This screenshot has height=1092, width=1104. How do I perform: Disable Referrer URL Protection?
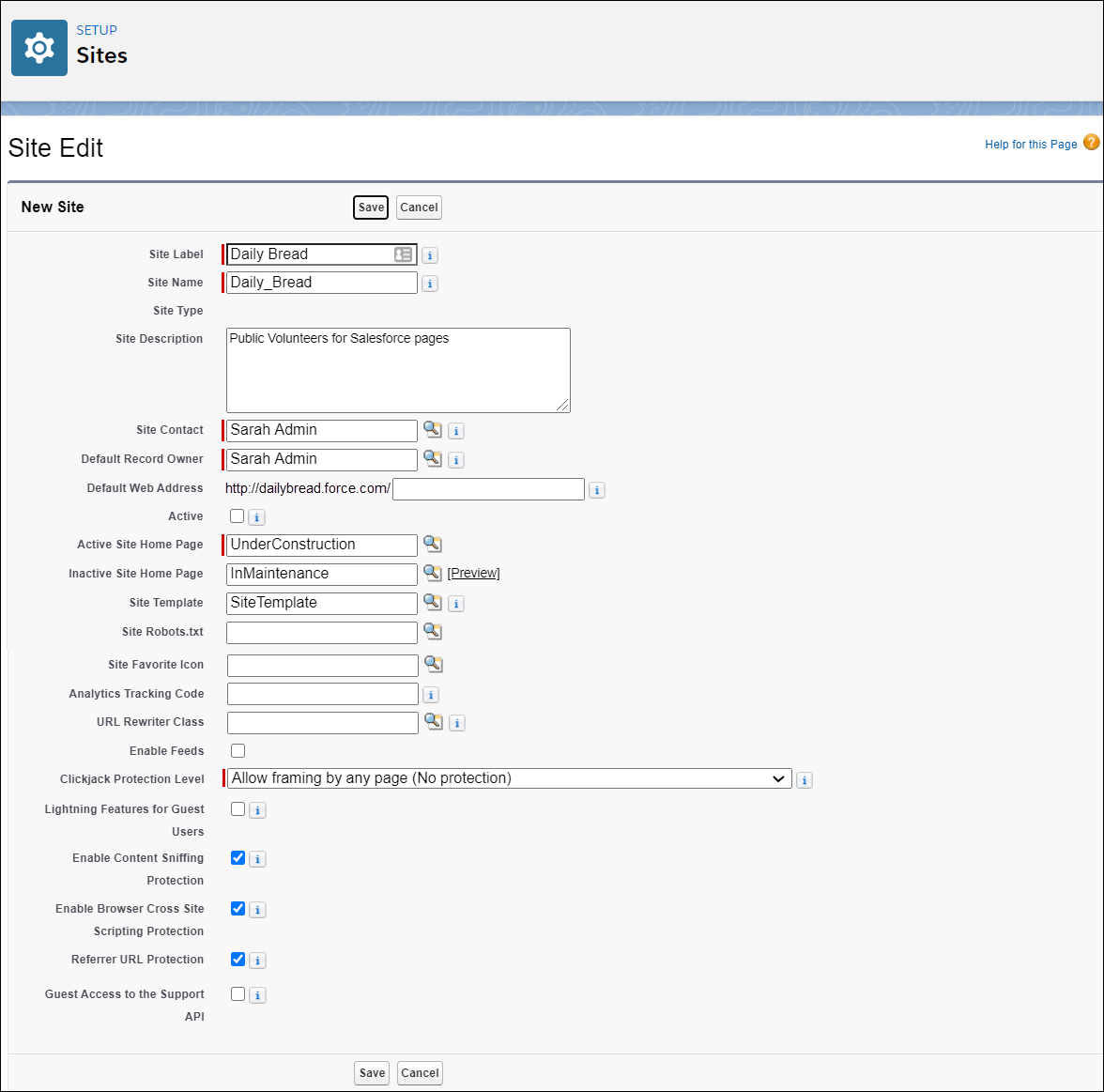point(238,959)
